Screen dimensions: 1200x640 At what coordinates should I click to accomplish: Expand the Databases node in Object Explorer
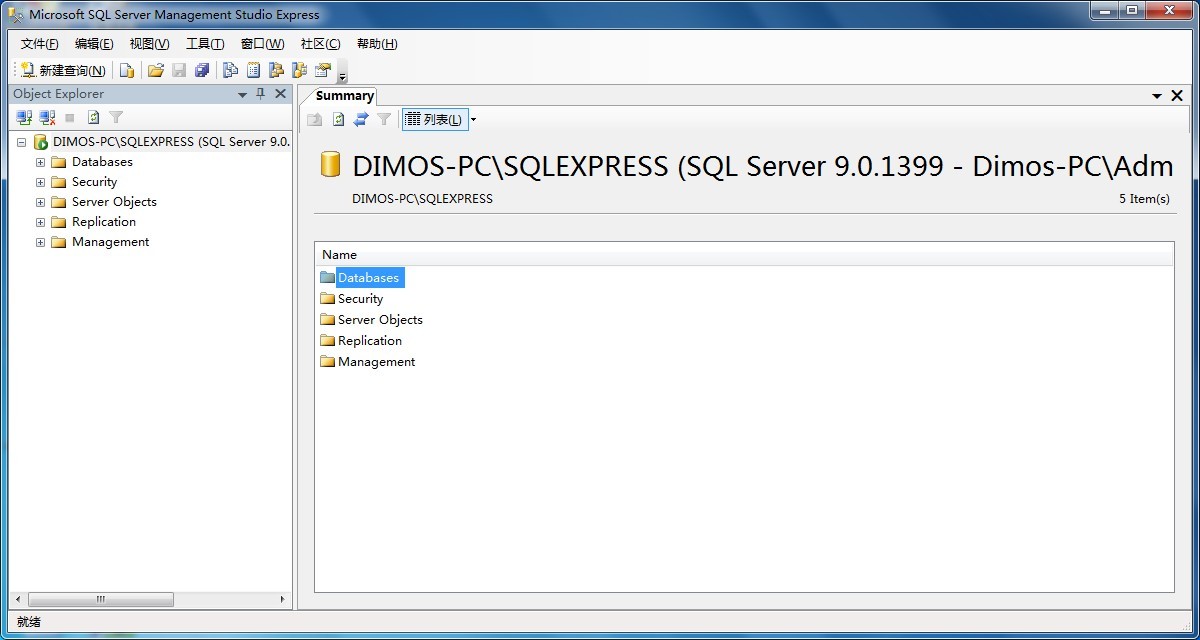point(41,162)
